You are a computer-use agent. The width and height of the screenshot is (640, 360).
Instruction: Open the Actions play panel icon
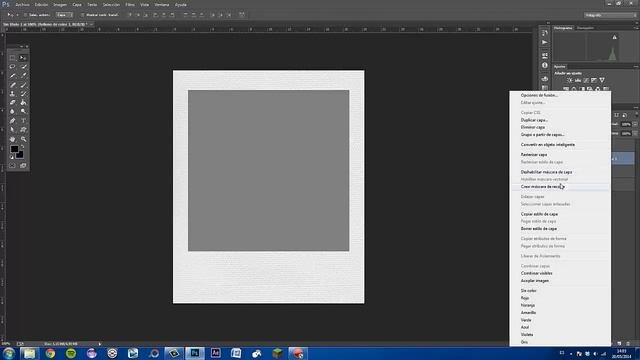pos(544,42)
